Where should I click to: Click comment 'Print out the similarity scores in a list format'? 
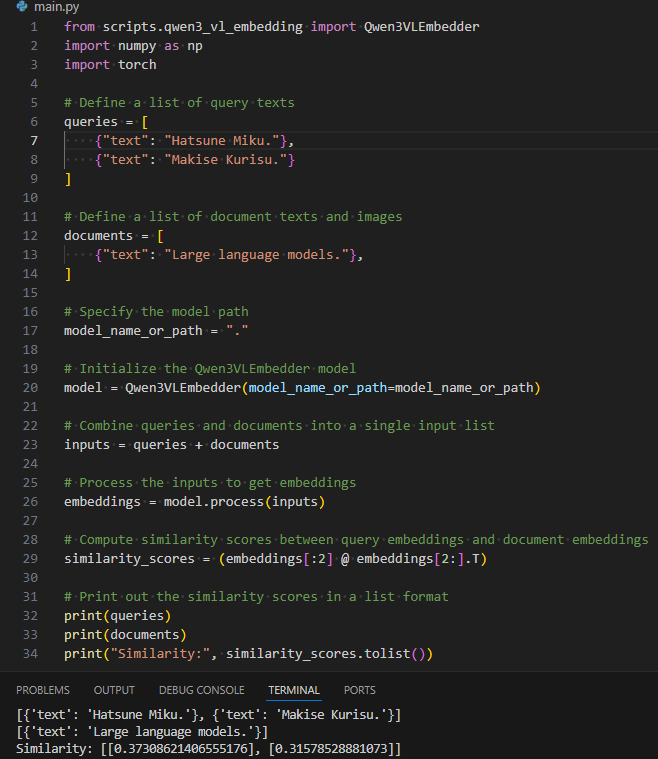click(256, 597)
